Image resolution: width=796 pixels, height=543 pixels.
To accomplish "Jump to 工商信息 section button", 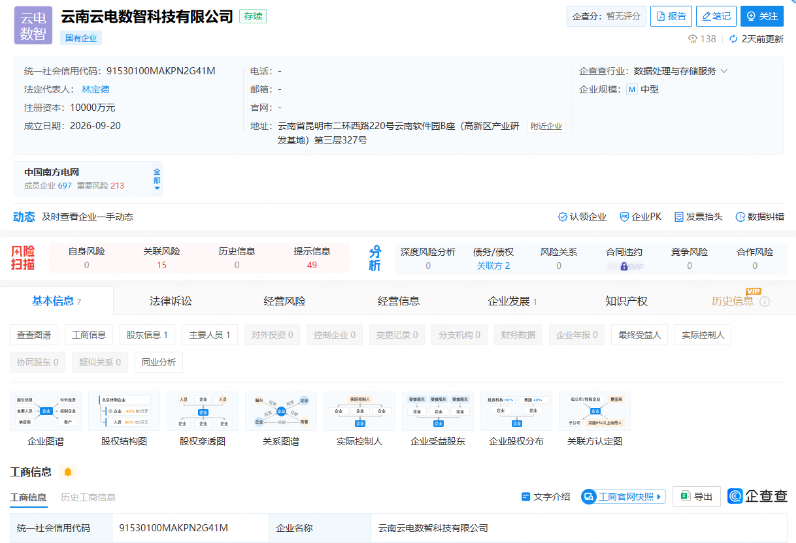I will click(89, 335).
